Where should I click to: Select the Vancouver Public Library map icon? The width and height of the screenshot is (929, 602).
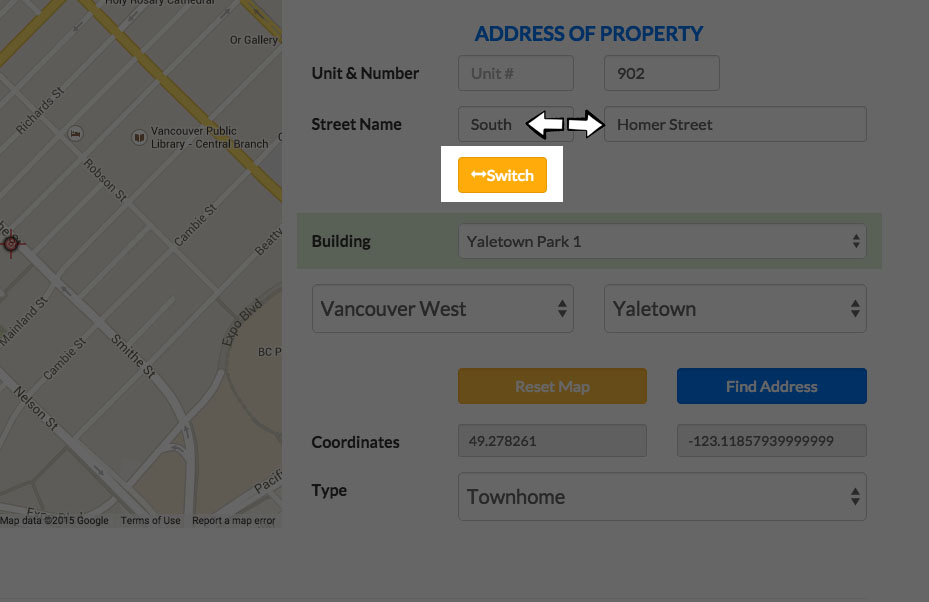(139, 136)
